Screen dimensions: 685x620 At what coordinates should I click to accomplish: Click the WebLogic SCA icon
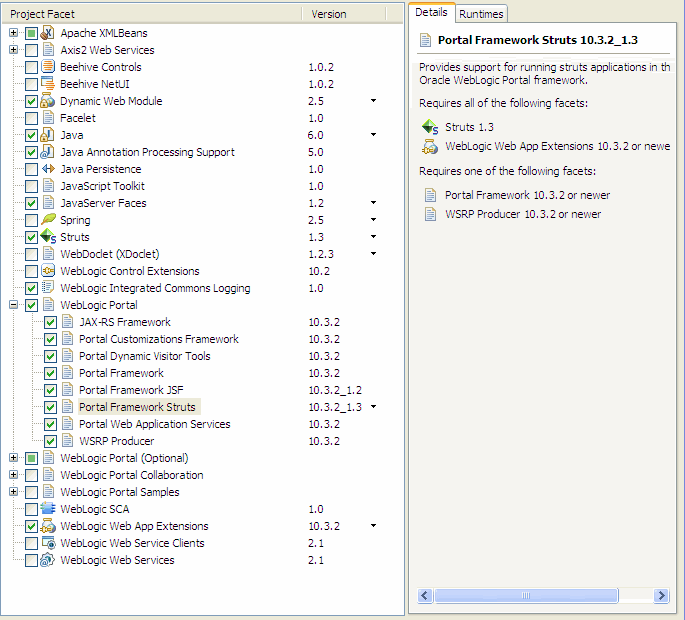[48, 509]
